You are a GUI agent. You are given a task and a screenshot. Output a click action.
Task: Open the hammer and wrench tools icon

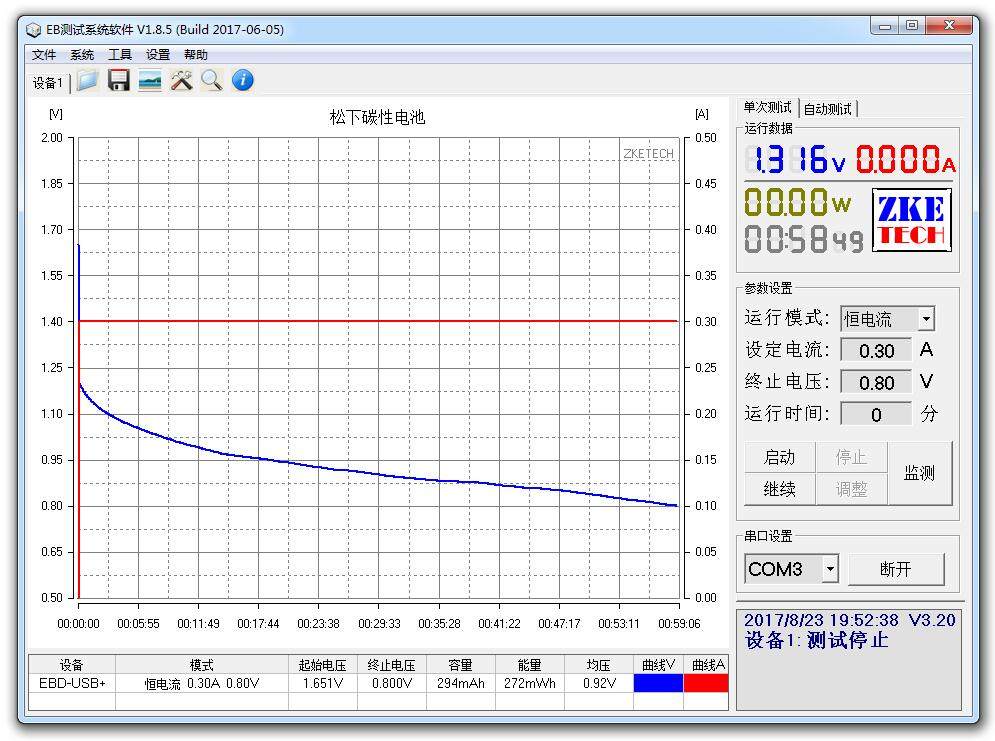click(181, 81)
